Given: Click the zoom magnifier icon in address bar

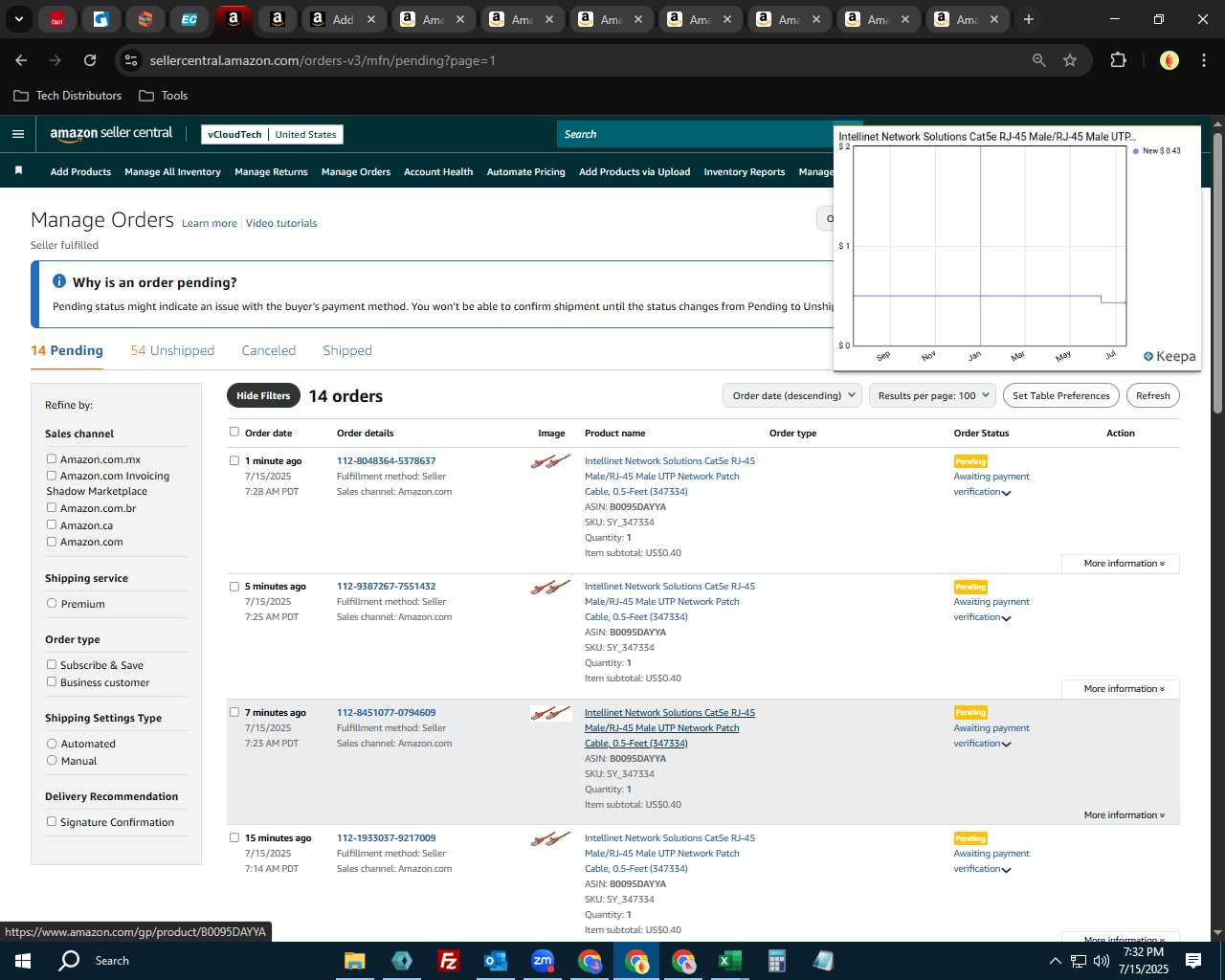Looking at the screenshot, I should (x=1038, y=60).
